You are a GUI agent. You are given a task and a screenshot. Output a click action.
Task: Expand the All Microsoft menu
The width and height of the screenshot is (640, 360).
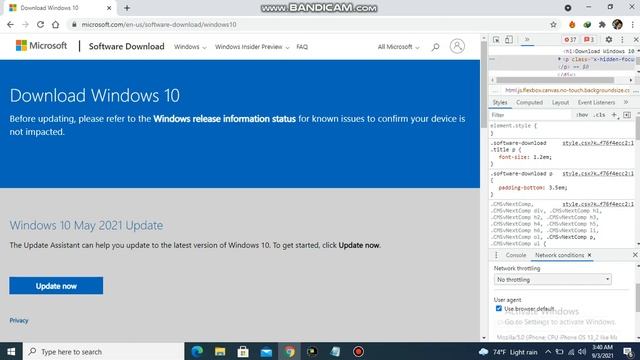coord(398,47)
